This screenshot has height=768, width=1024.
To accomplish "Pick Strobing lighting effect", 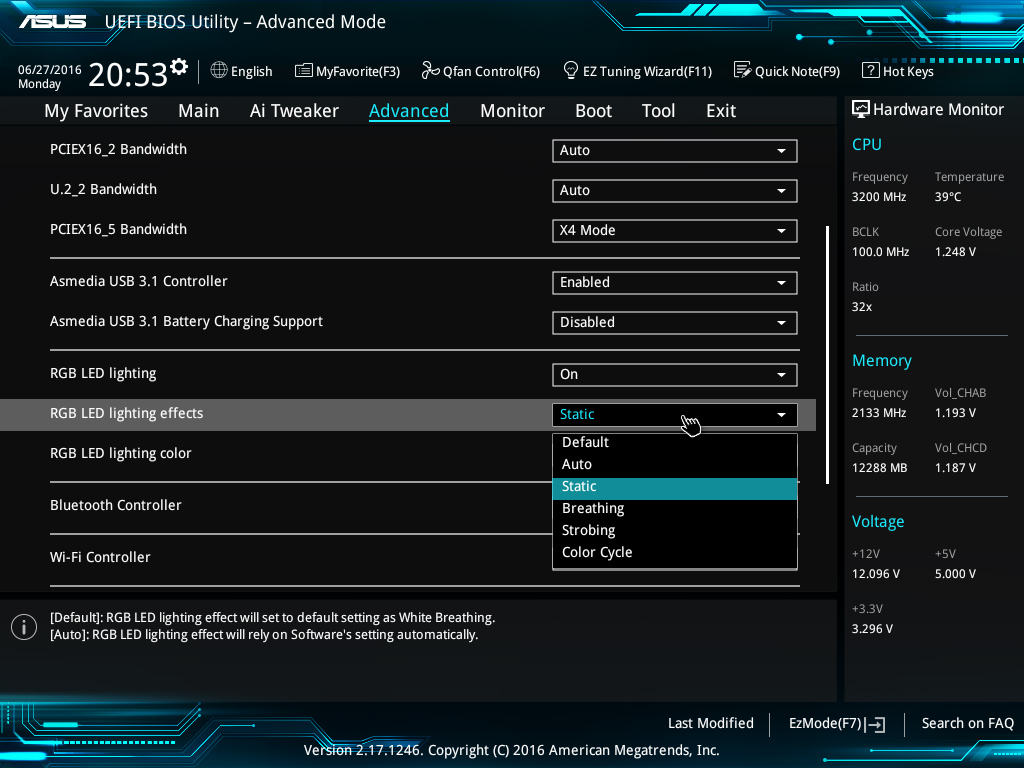I will (x=675, y=530).
